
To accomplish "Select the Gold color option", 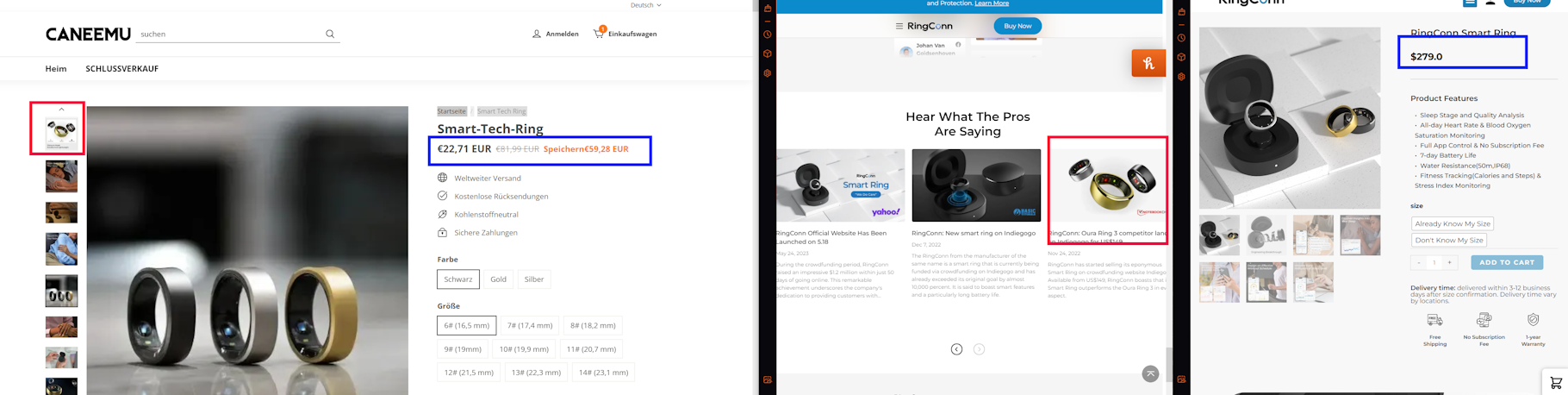I will 498,279.
